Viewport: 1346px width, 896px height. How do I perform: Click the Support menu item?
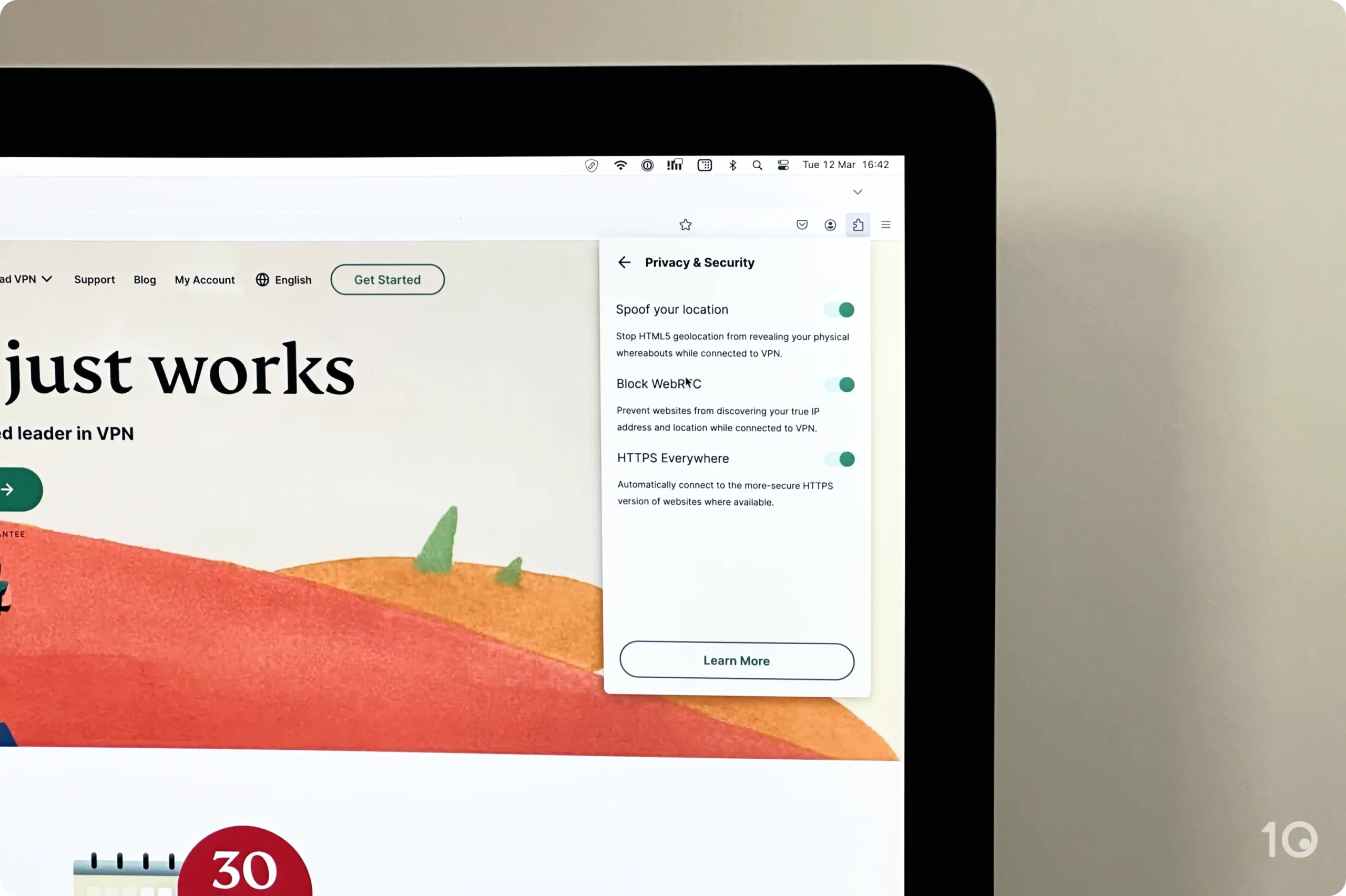tap(95, 280)
